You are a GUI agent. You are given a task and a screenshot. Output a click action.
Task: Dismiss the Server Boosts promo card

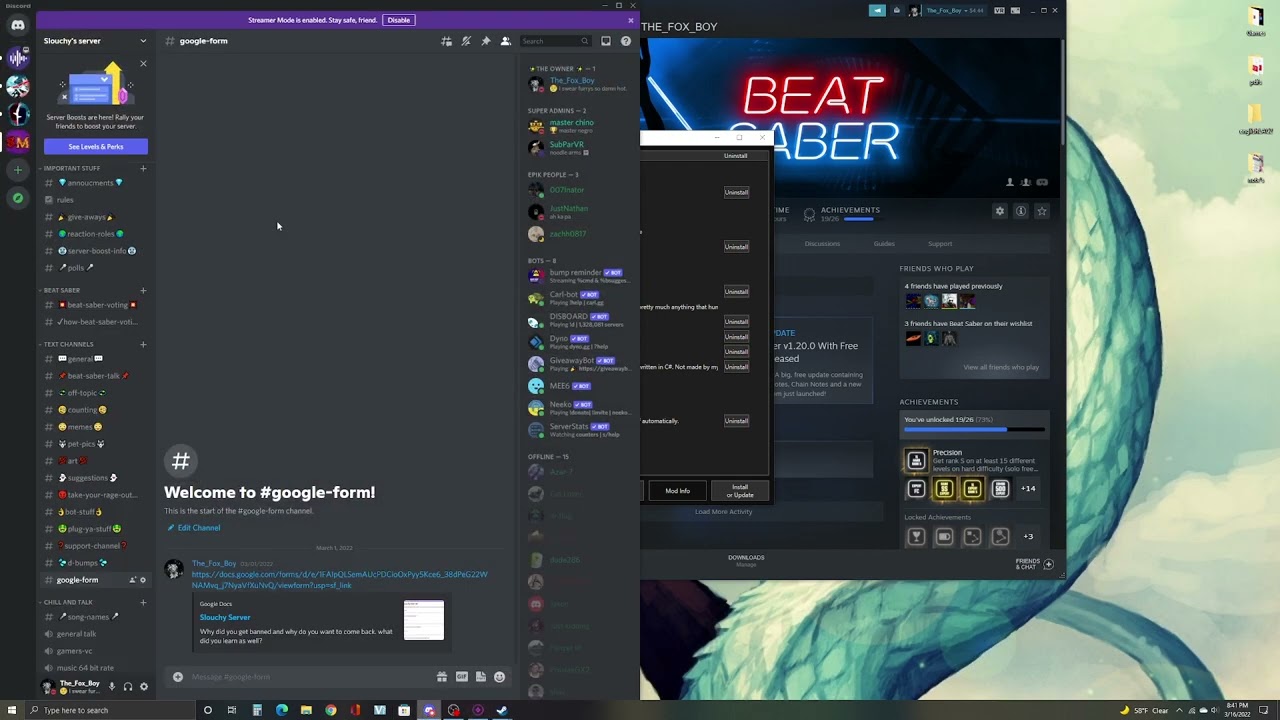click(143, 64)
